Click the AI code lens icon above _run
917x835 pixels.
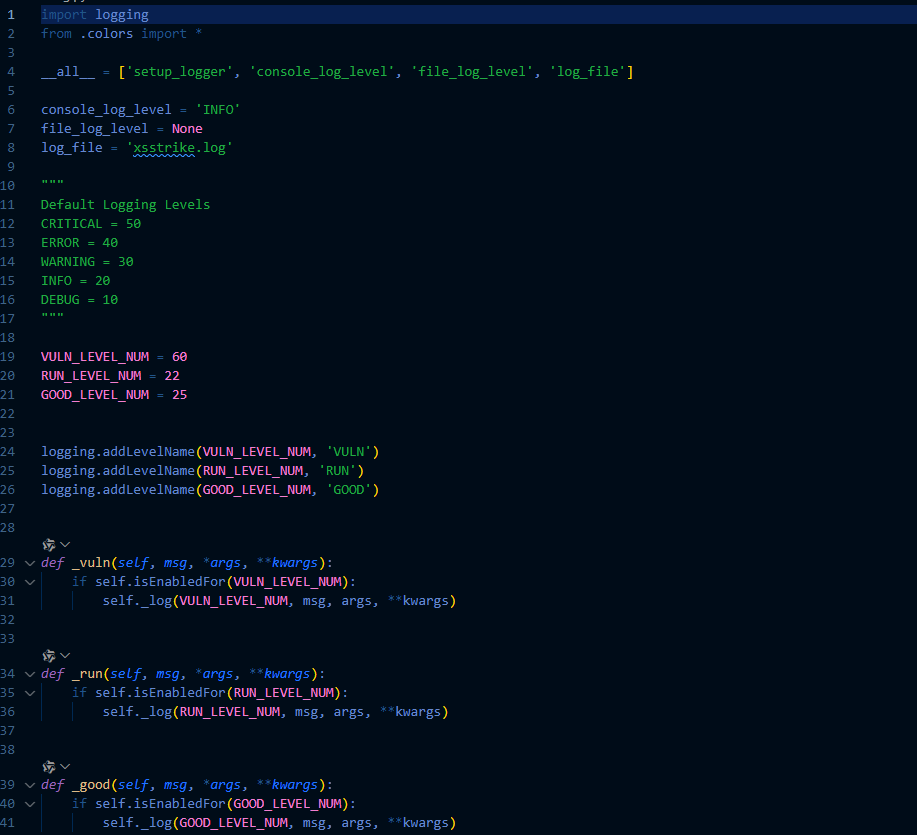coord(48,656)
